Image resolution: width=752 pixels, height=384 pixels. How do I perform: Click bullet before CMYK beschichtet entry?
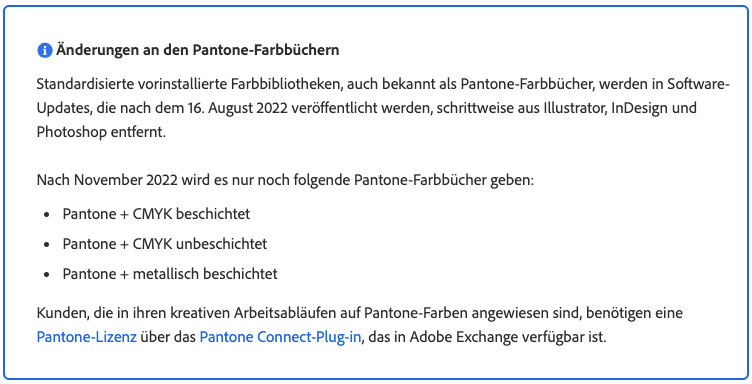pos(47,215)
